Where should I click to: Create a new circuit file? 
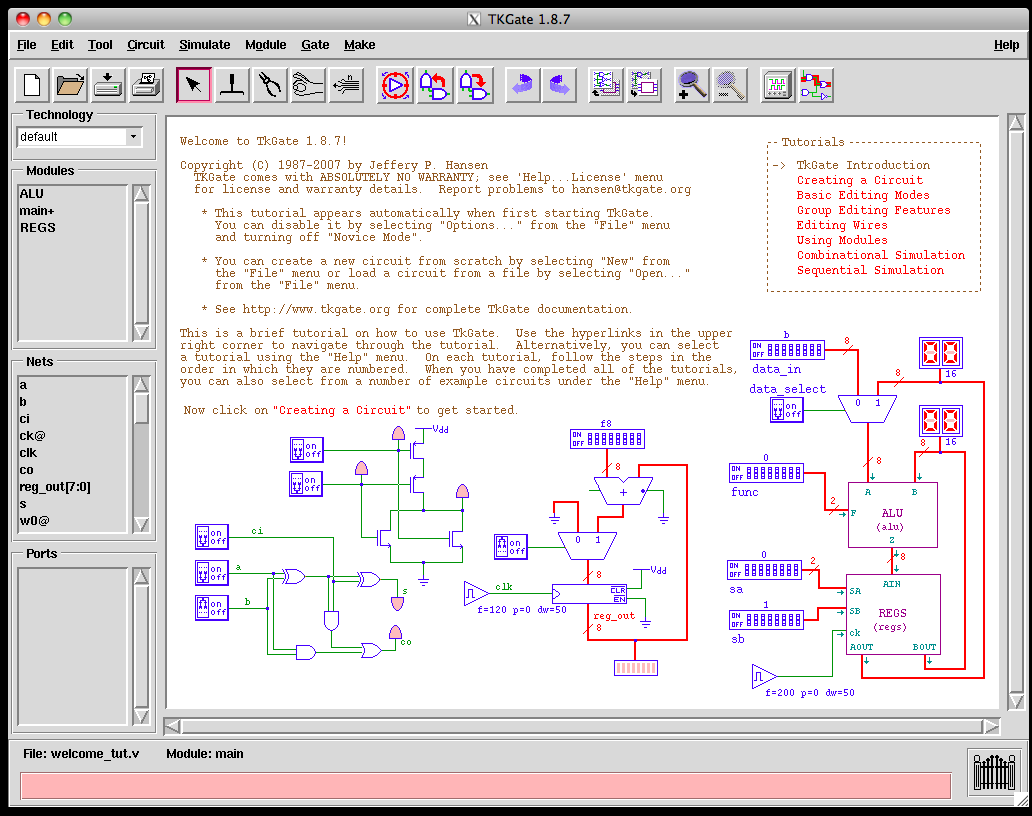32,86
